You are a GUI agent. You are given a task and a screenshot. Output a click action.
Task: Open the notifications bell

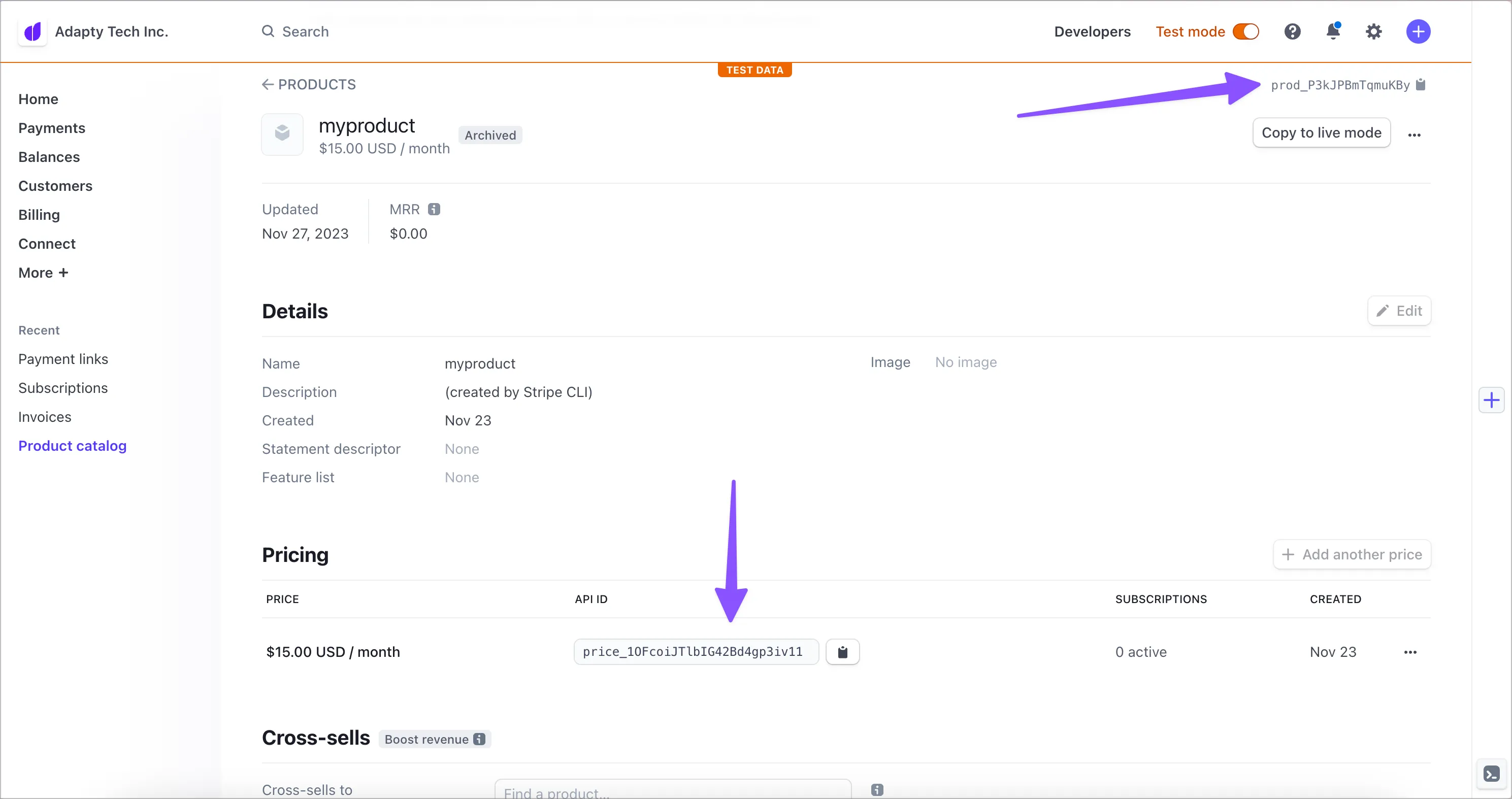[x=1333, y=31]
